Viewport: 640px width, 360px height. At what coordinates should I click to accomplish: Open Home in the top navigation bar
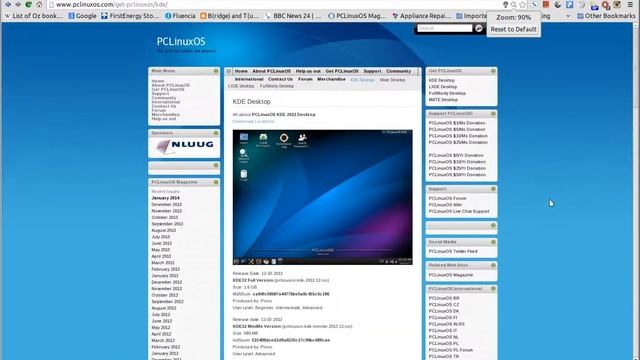241,71
